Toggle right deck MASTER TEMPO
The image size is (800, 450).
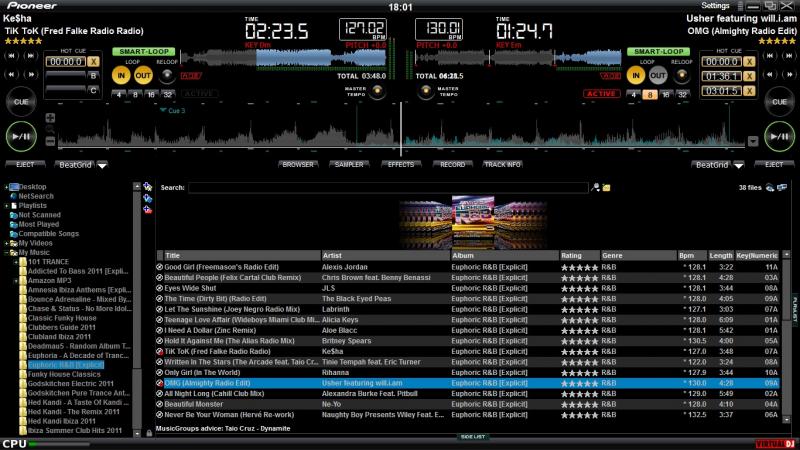(x=425, y=91)
